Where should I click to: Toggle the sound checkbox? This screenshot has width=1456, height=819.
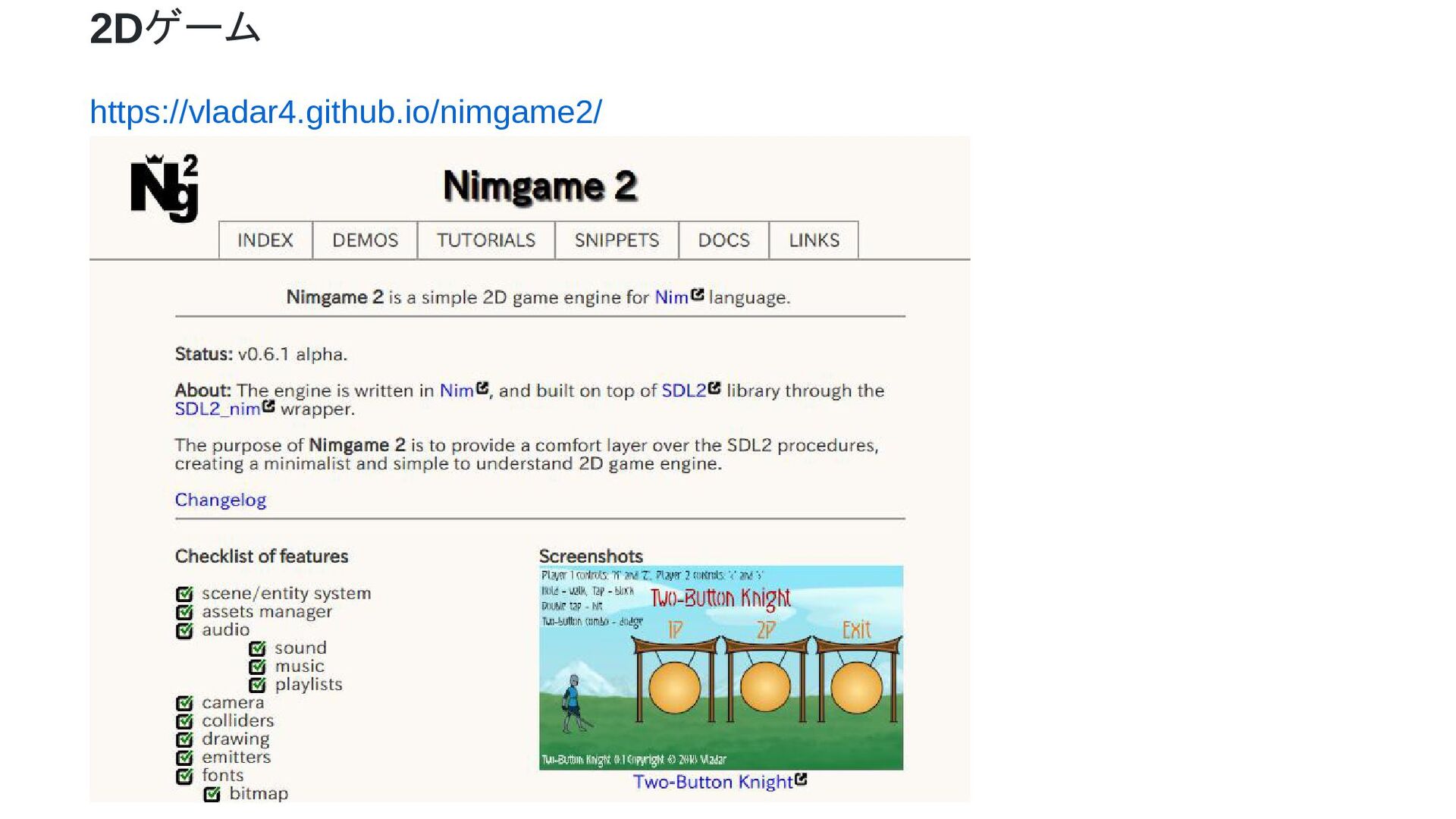pos(258,648)
